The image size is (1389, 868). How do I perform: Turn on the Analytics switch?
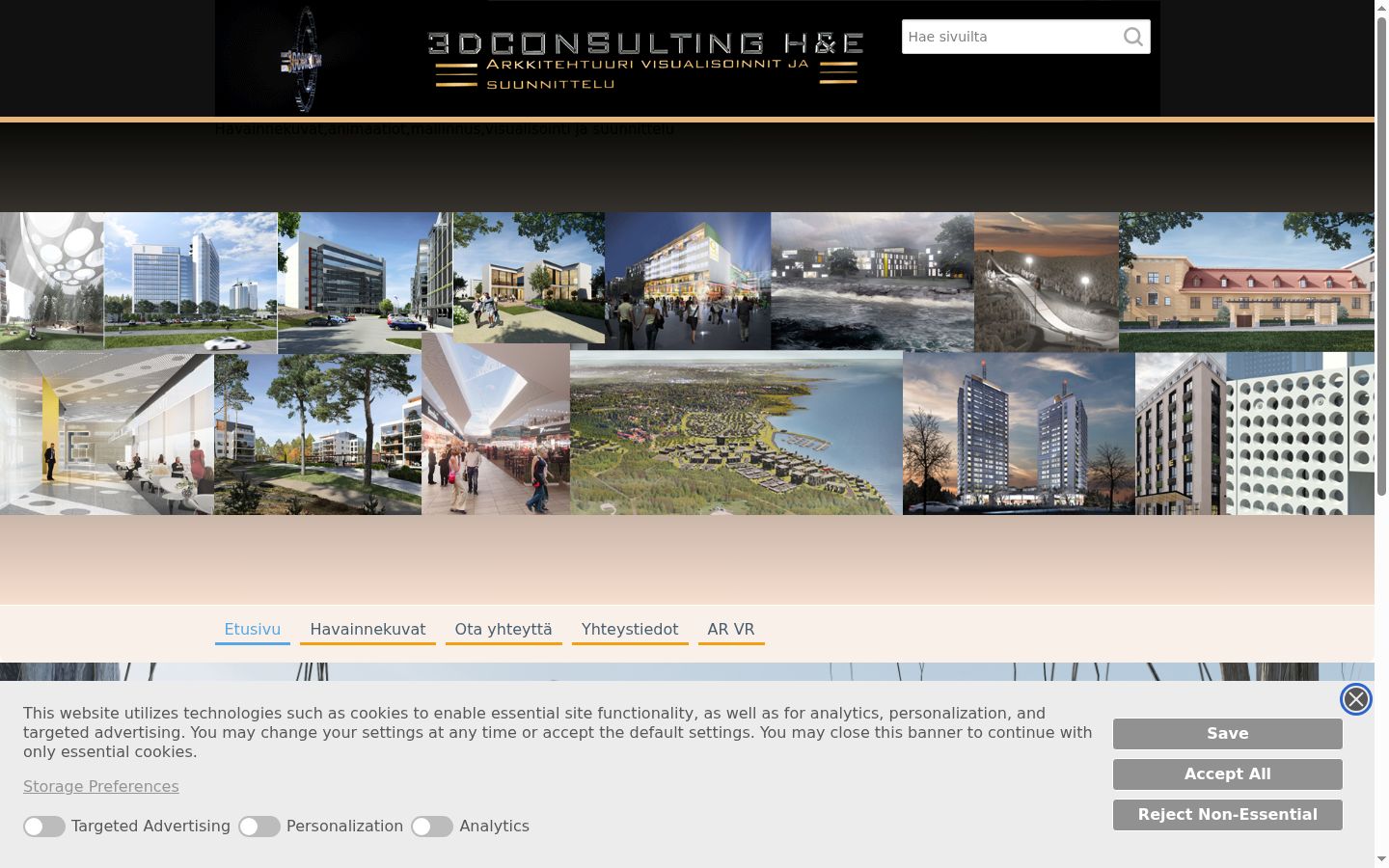coord(432,827)
